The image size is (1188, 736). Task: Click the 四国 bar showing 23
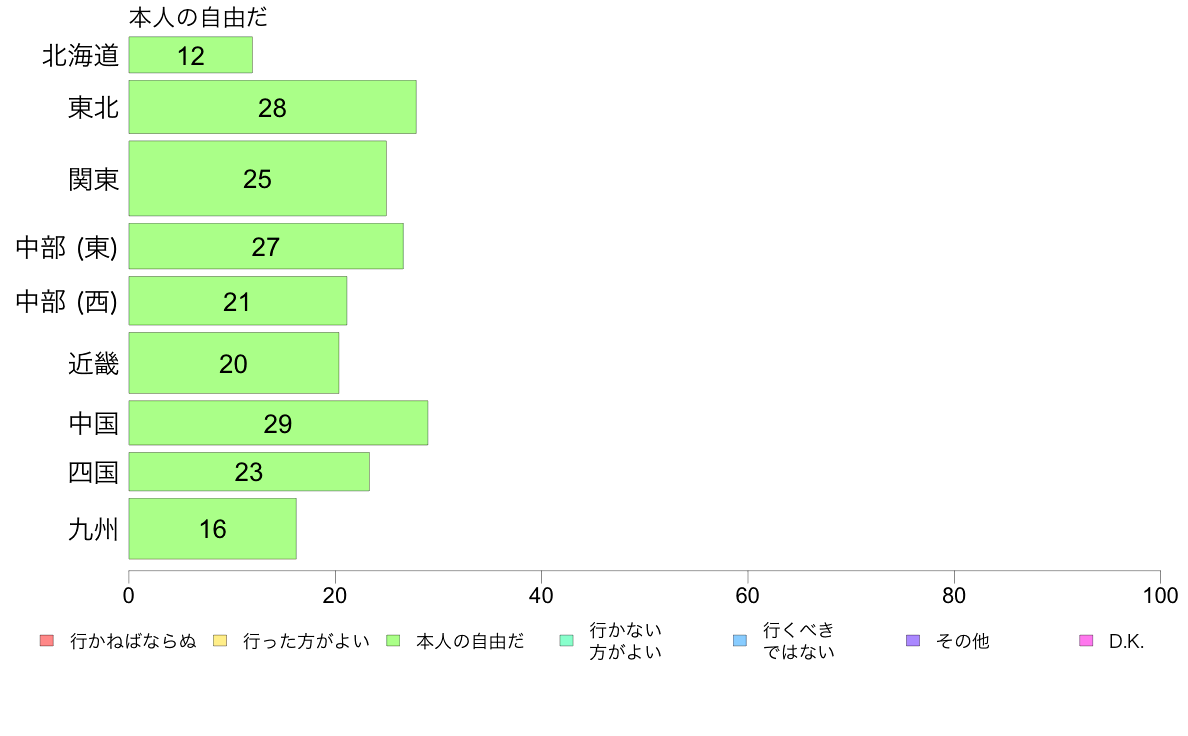tap(249, 471)
